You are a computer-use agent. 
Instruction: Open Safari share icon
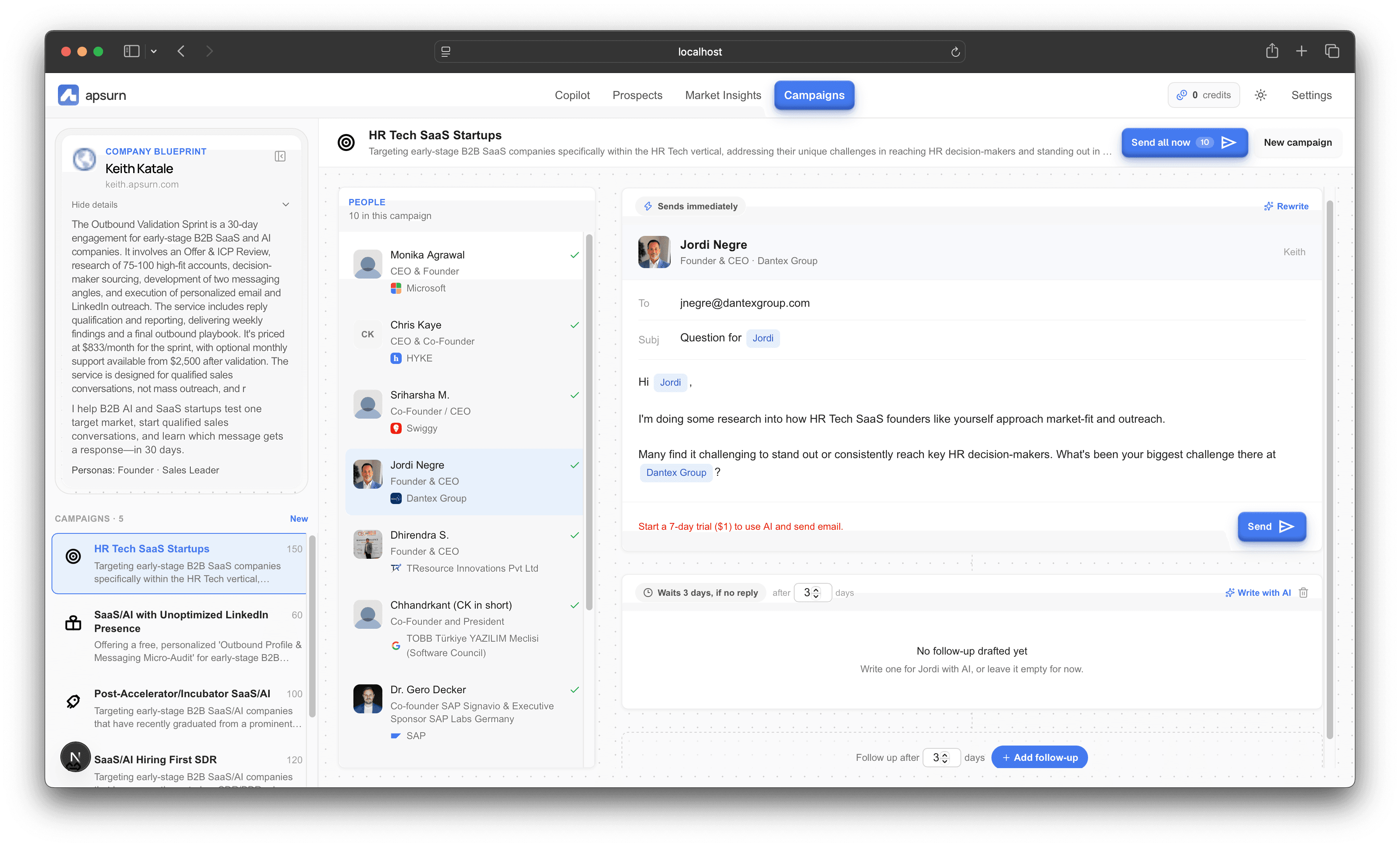1272,51
